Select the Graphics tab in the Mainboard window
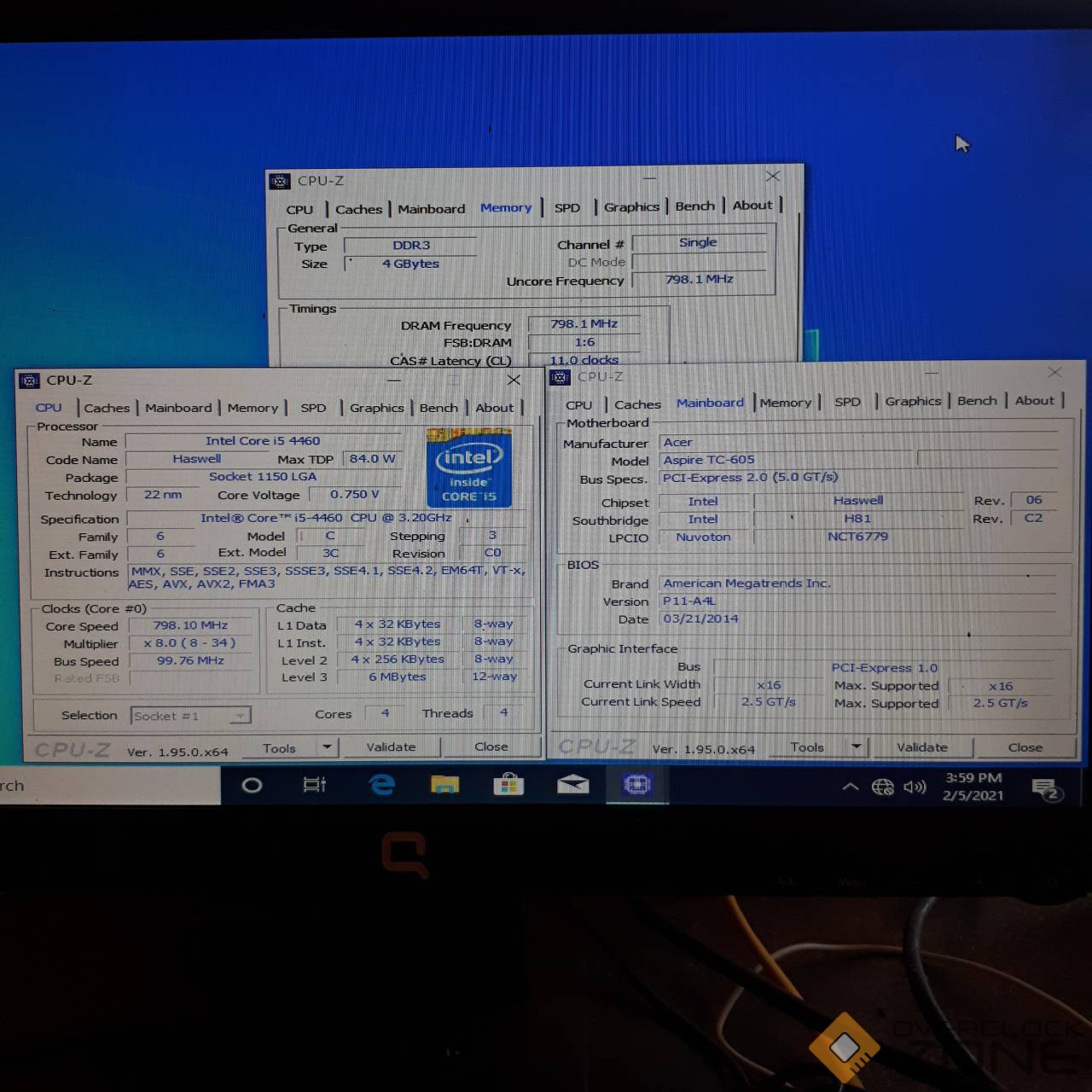Image resolution: width=1092 pixels, height=1092 pixels. [913, 401]
